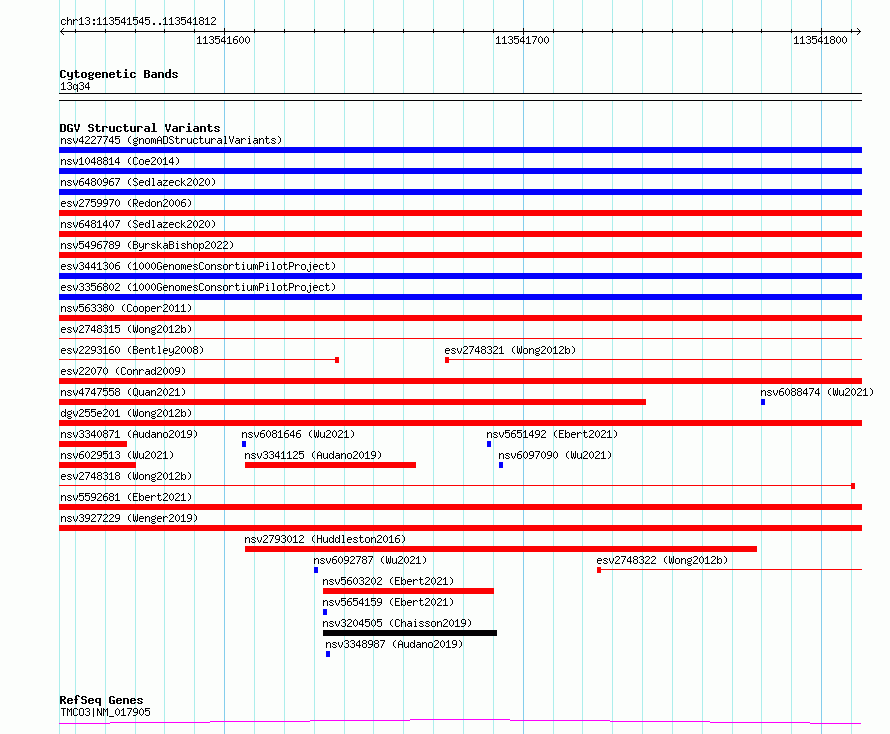The image size is (890, 734).
Task: Select the nsv6081646 (Wu2021) label
Action: (x=298, y=434)
